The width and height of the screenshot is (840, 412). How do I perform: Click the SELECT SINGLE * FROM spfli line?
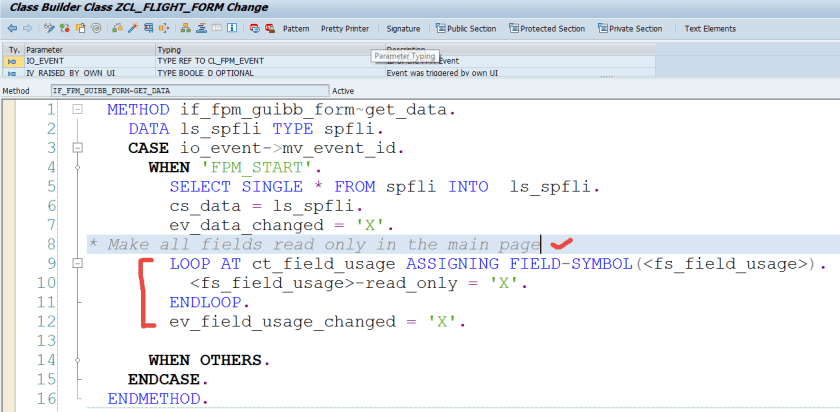385,187
